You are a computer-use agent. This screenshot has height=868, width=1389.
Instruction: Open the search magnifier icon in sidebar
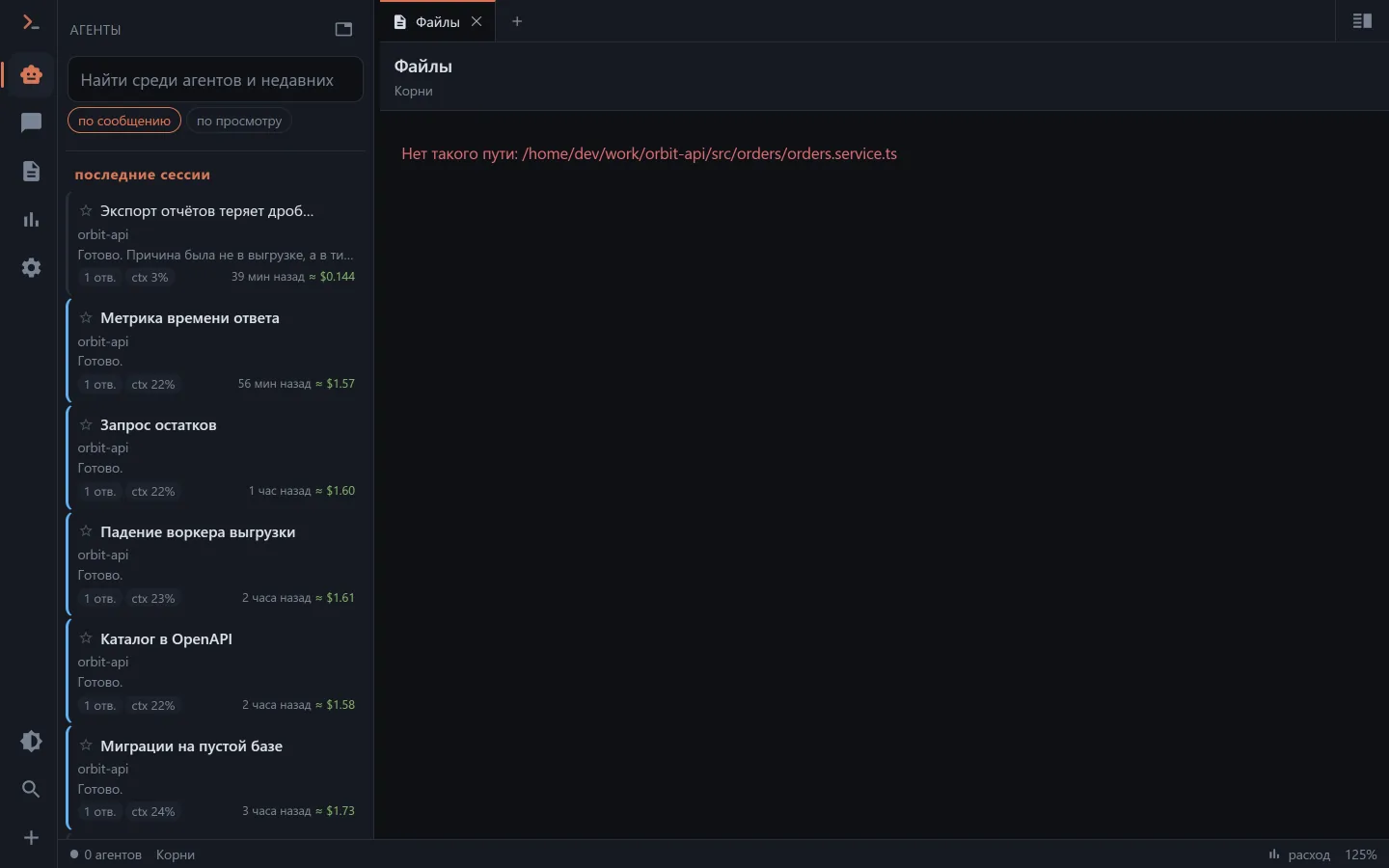31,789
